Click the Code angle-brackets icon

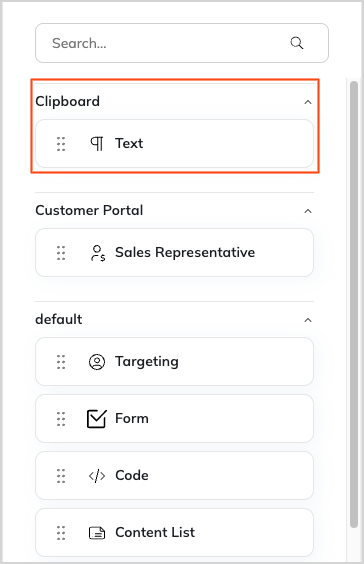pos(97,476)
